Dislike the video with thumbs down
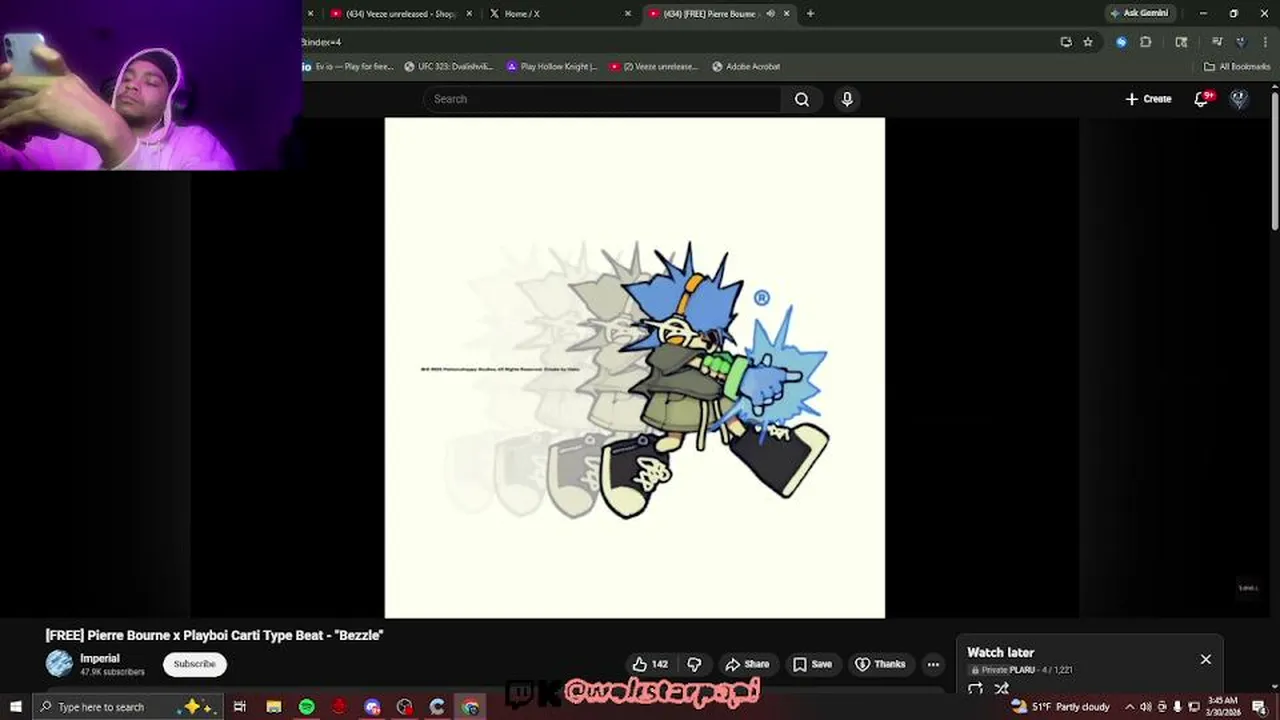Viewport: 1280px width, 720px height. pyautogui.click(x=694, y=664)
